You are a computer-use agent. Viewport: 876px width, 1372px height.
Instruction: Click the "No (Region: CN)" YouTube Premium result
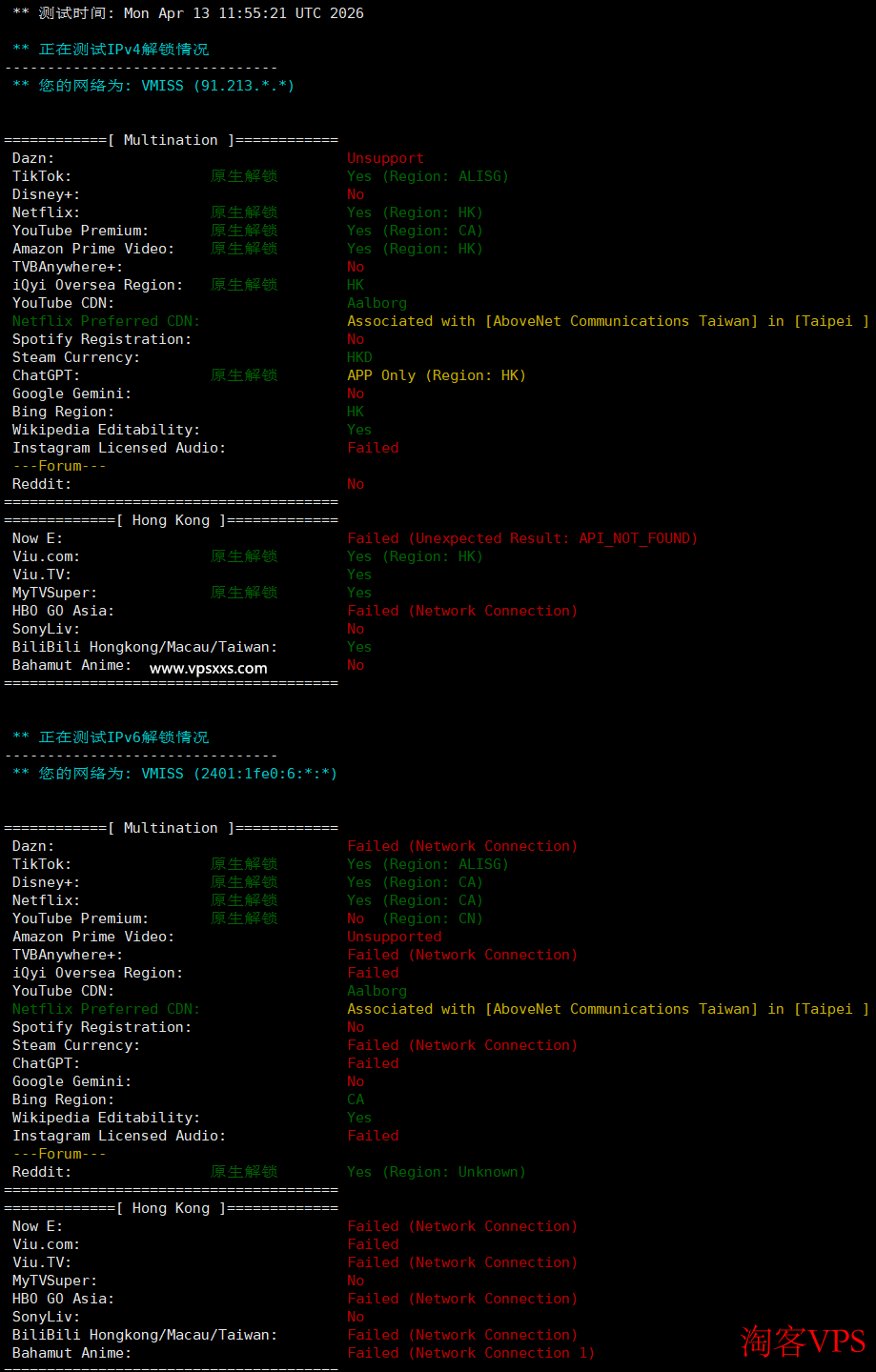click(x=415, y=918)
